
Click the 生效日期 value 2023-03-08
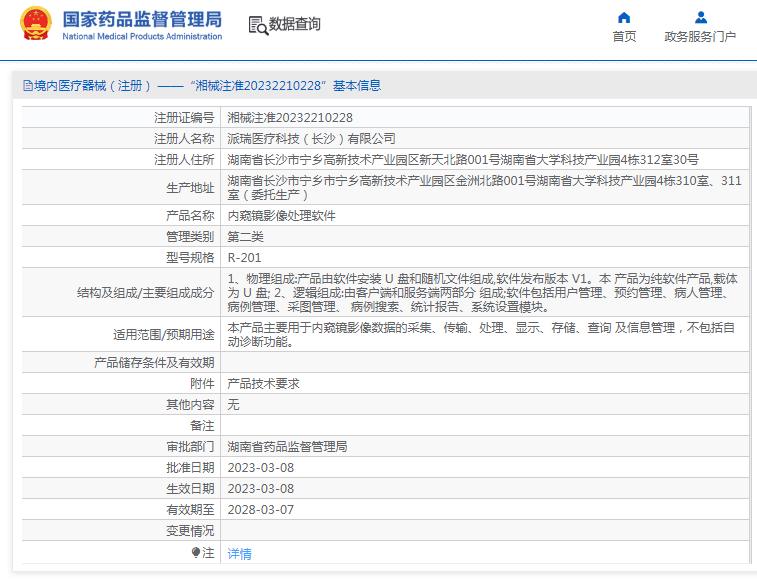(x=261, y=489)
